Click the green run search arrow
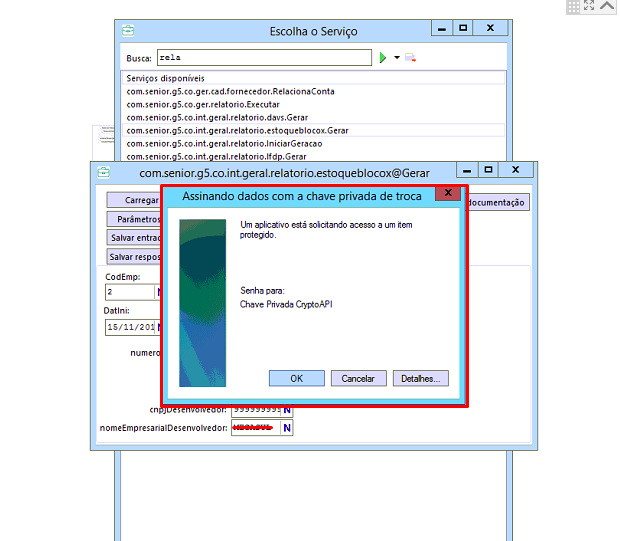Image resolution: width=620 pixels, height=541 pixels. 382,58
